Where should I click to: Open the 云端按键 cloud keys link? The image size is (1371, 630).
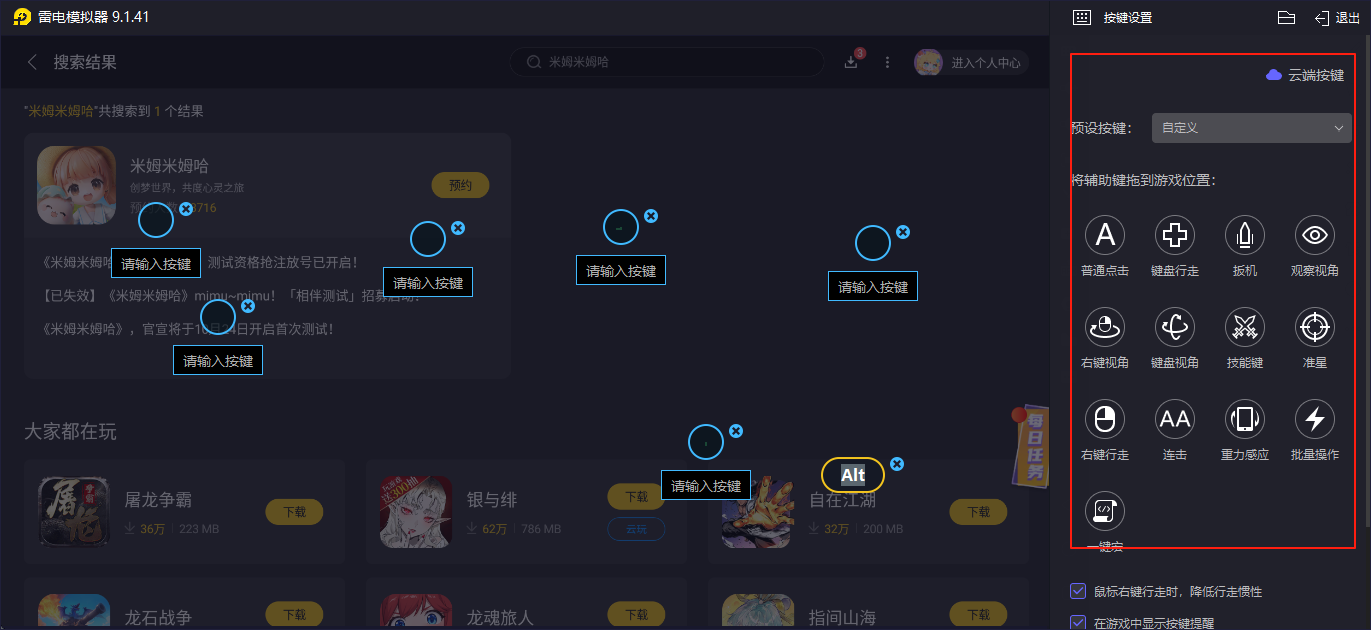1305,75
